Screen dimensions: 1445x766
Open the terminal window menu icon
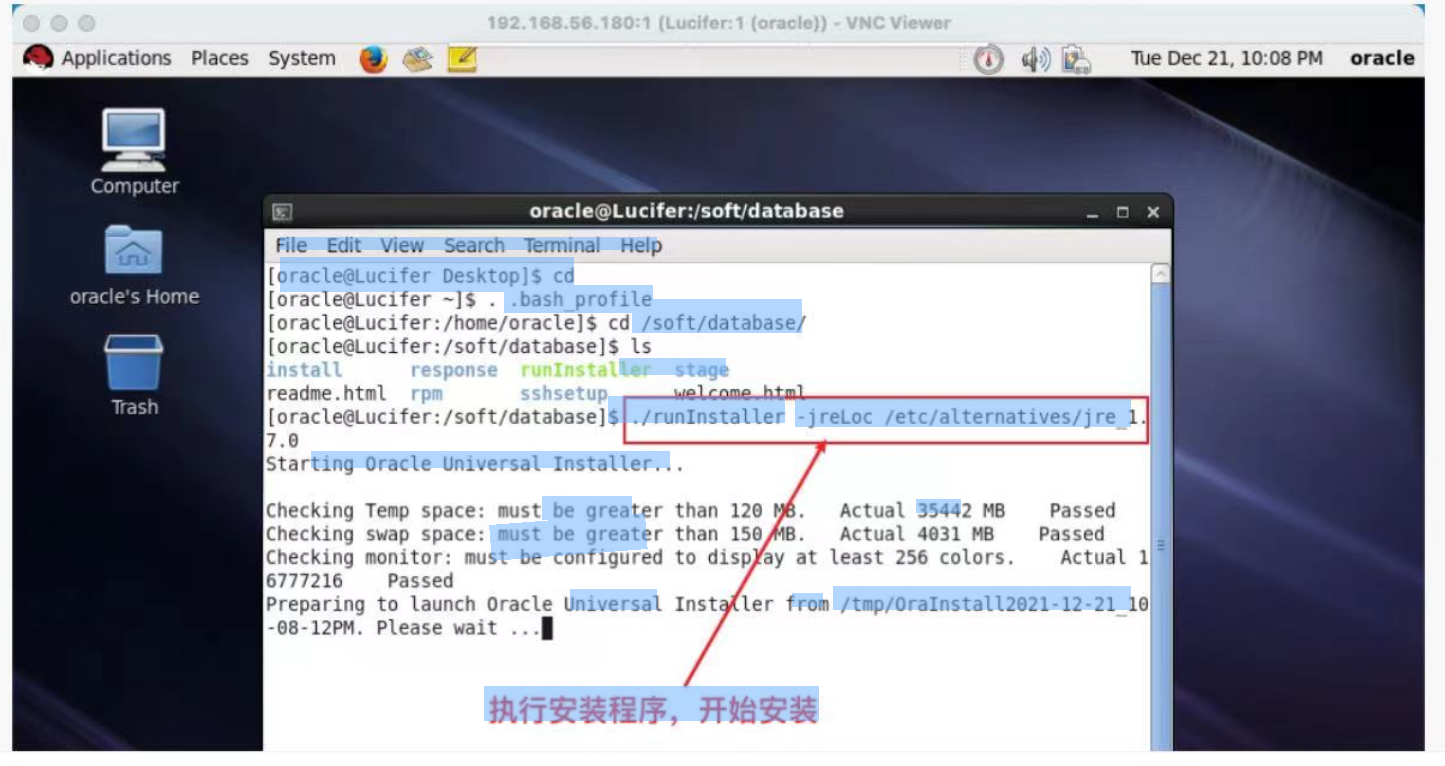pos(283,212)
